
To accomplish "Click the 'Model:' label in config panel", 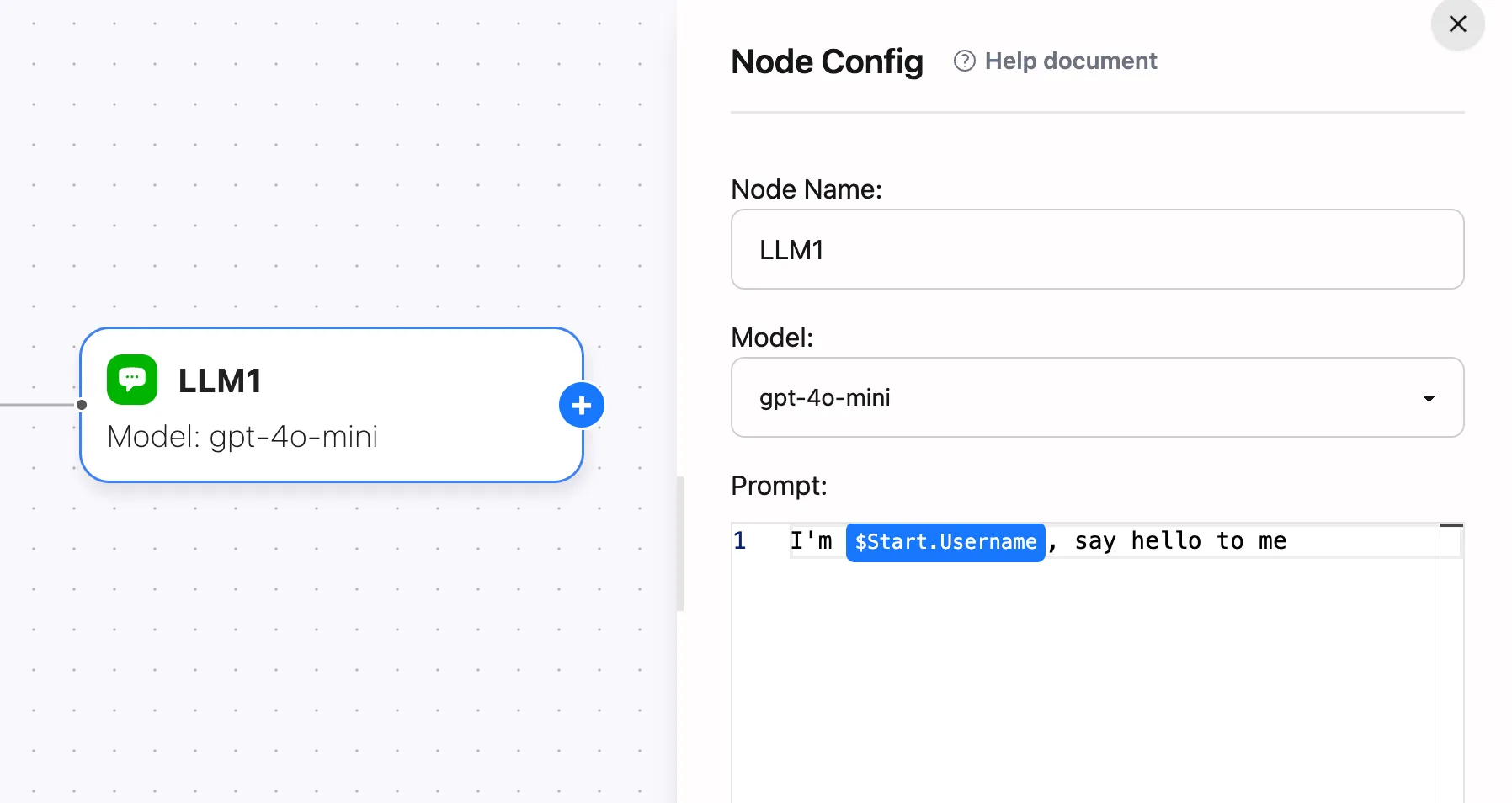I will pos(772,338).
